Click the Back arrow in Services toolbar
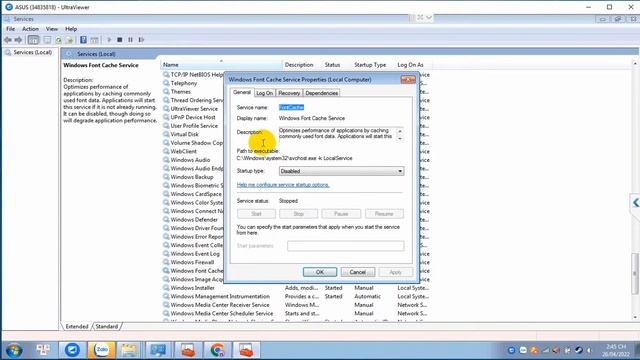The width and height of the screenshot is (640, 360). (x=8, y=40)
